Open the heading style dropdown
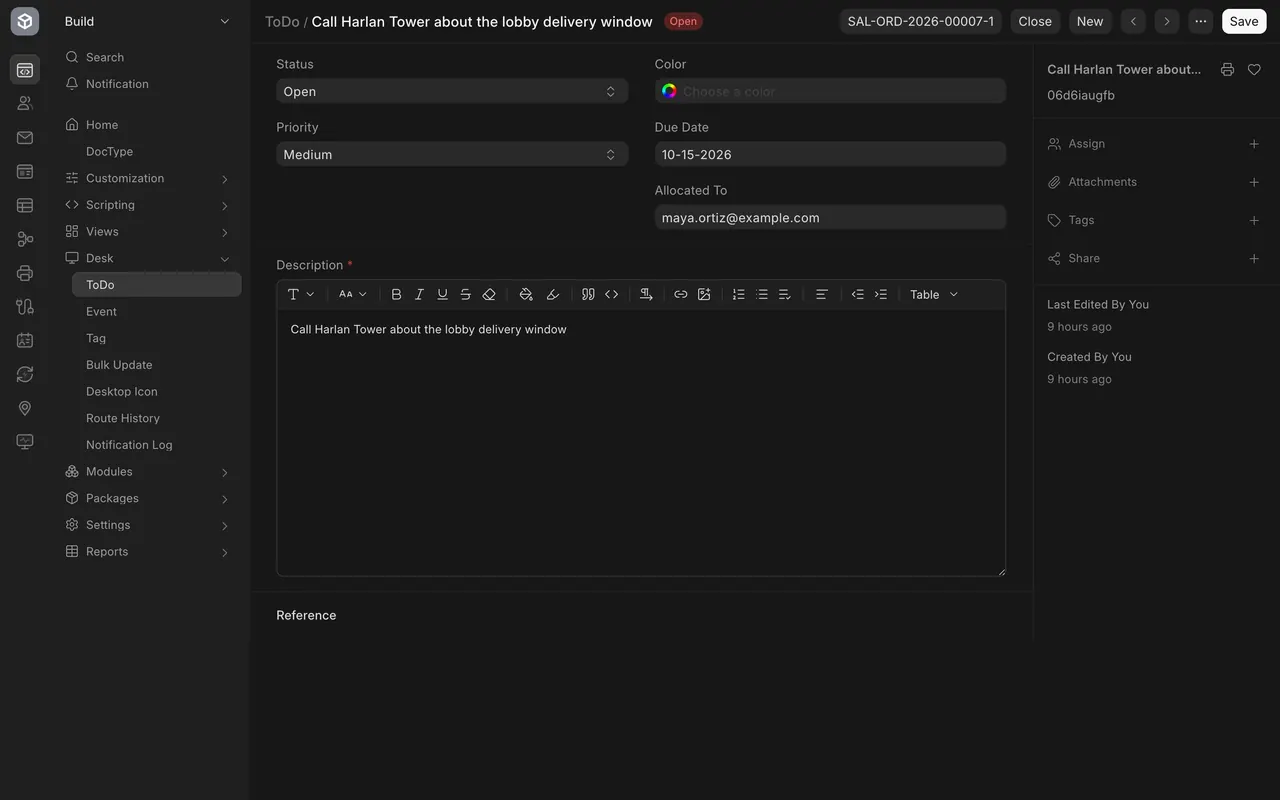 click(301, 295)
